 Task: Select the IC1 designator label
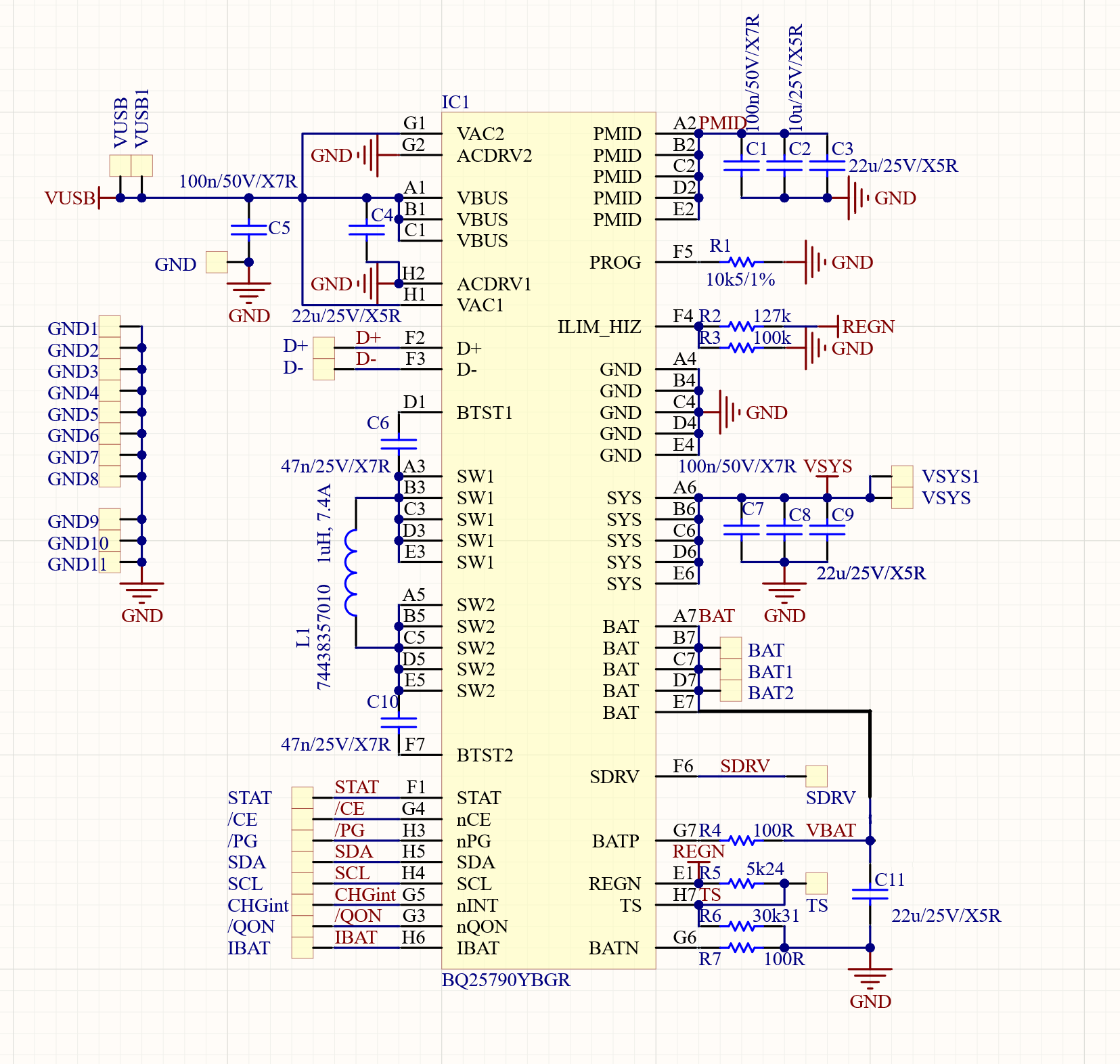tap(455, 102)
